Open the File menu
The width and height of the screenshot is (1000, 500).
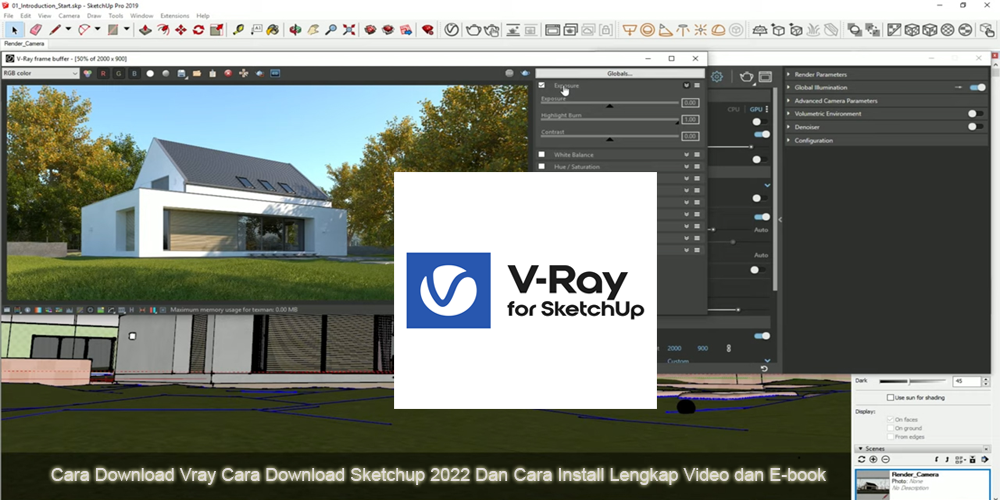(8, 15)
